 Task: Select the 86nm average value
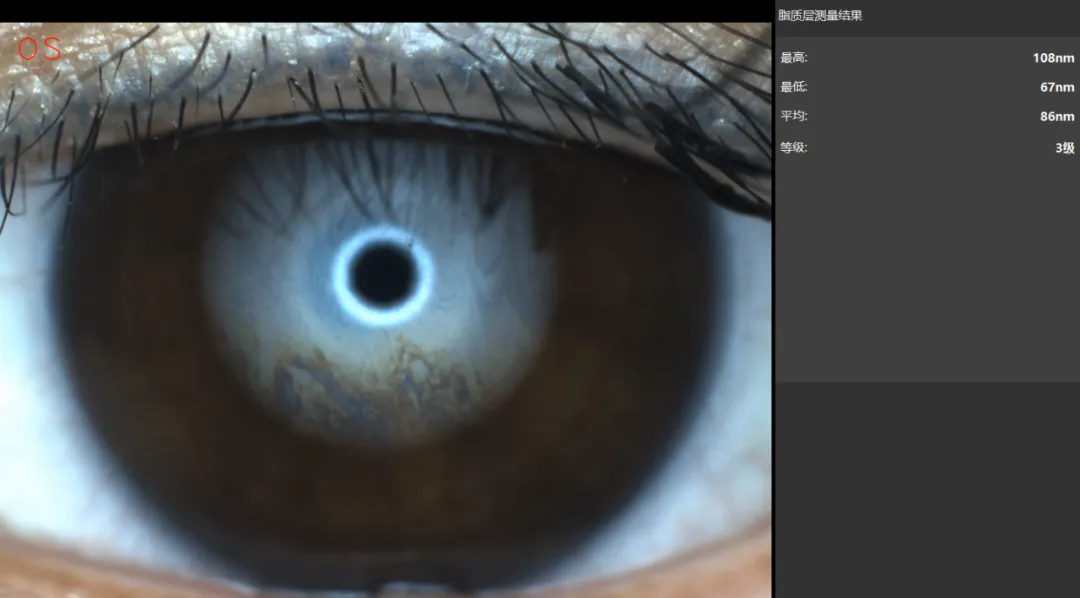click(x=1057, y=116)
